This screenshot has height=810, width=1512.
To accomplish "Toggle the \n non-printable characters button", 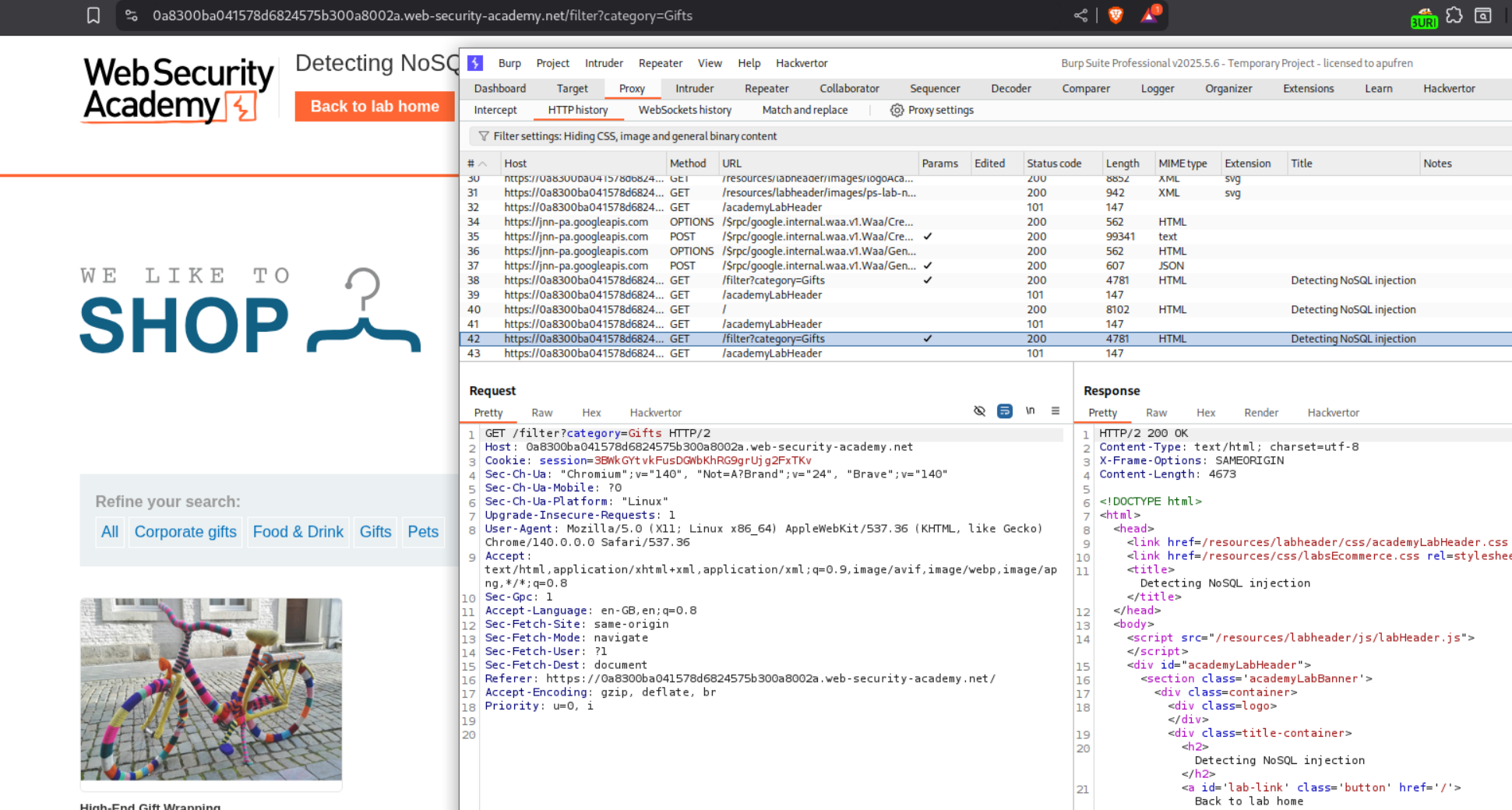I will [1030, 411].
